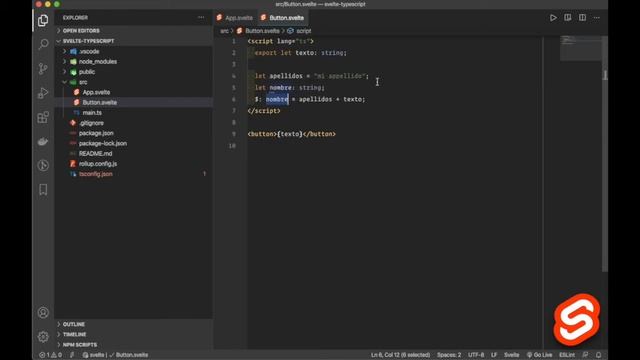This screenshot has width=640, height=360.
Task: Open App.svelte in the file tree
Action: (133, 92)
